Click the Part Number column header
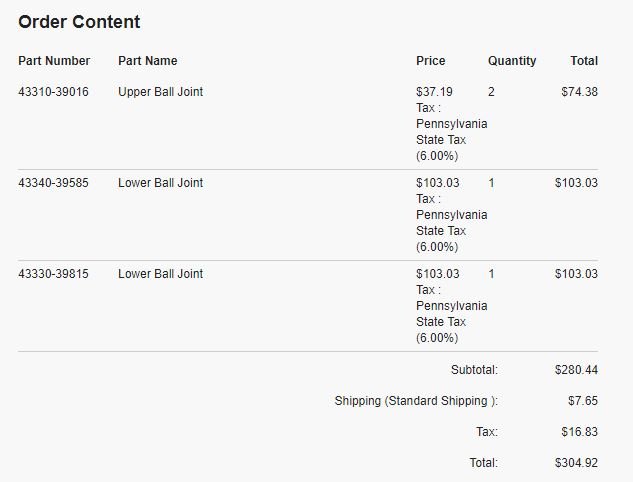This screenshot has width=633, height=482. [x=54, y=61]
